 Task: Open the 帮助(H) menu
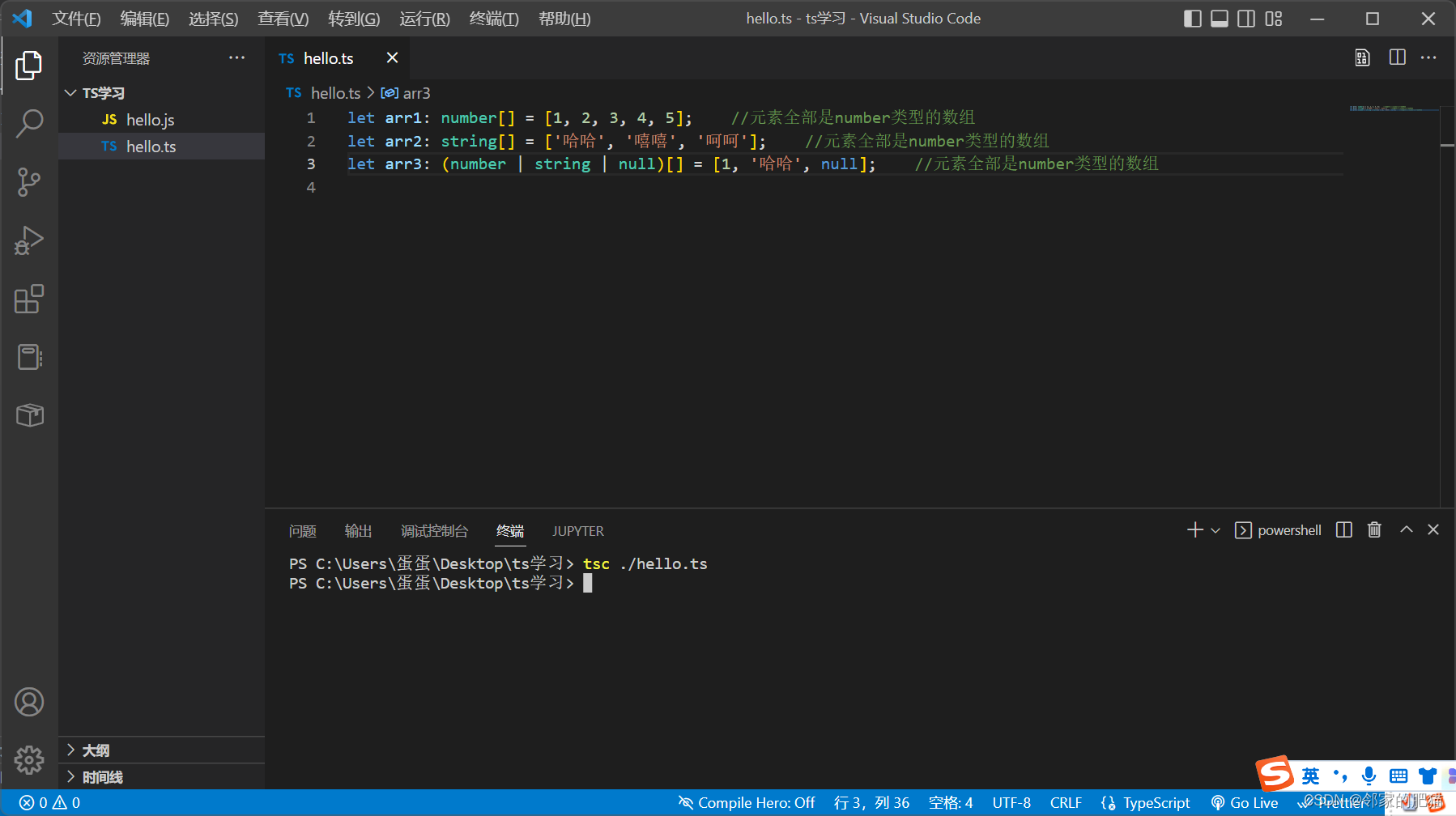564,19
